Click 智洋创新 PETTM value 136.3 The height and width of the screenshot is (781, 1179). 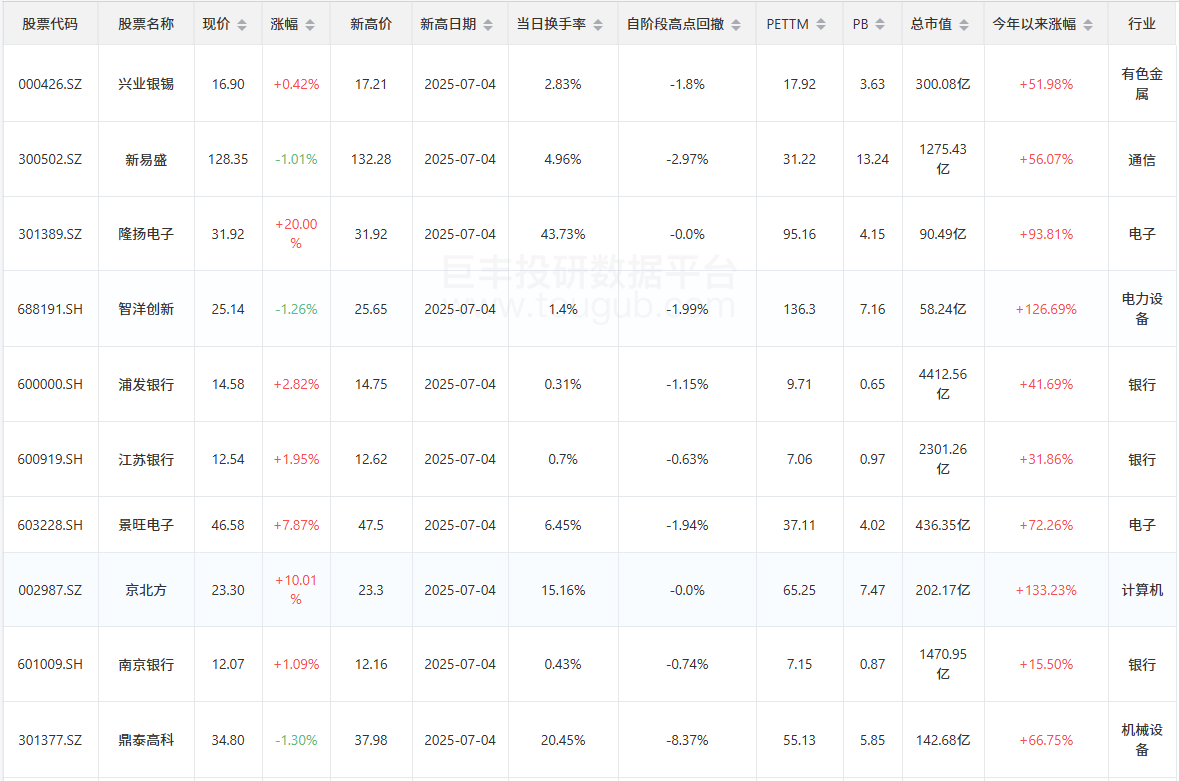799,309
